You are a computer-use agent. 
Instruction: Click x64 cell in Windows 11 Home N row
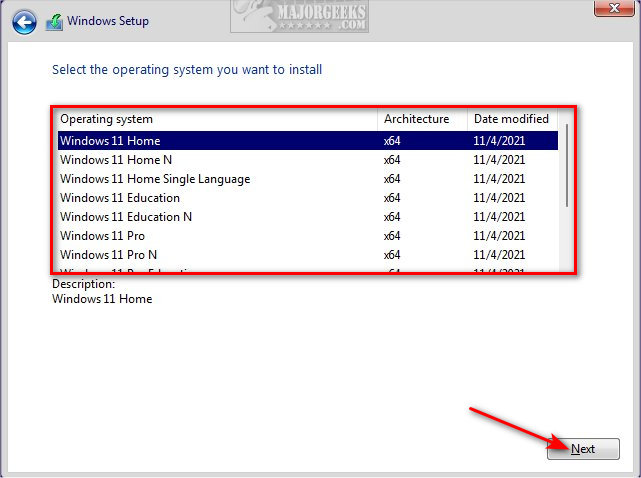coord(392,160)
